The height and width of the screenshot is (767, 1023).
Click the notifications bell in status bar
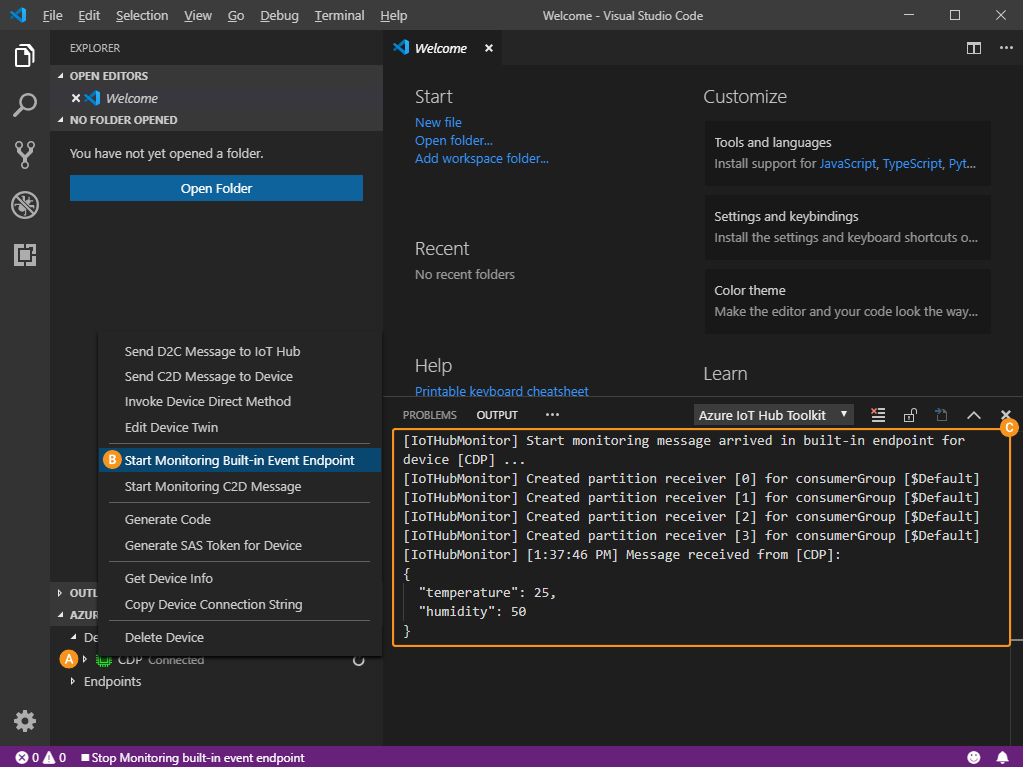(1002, 757)
